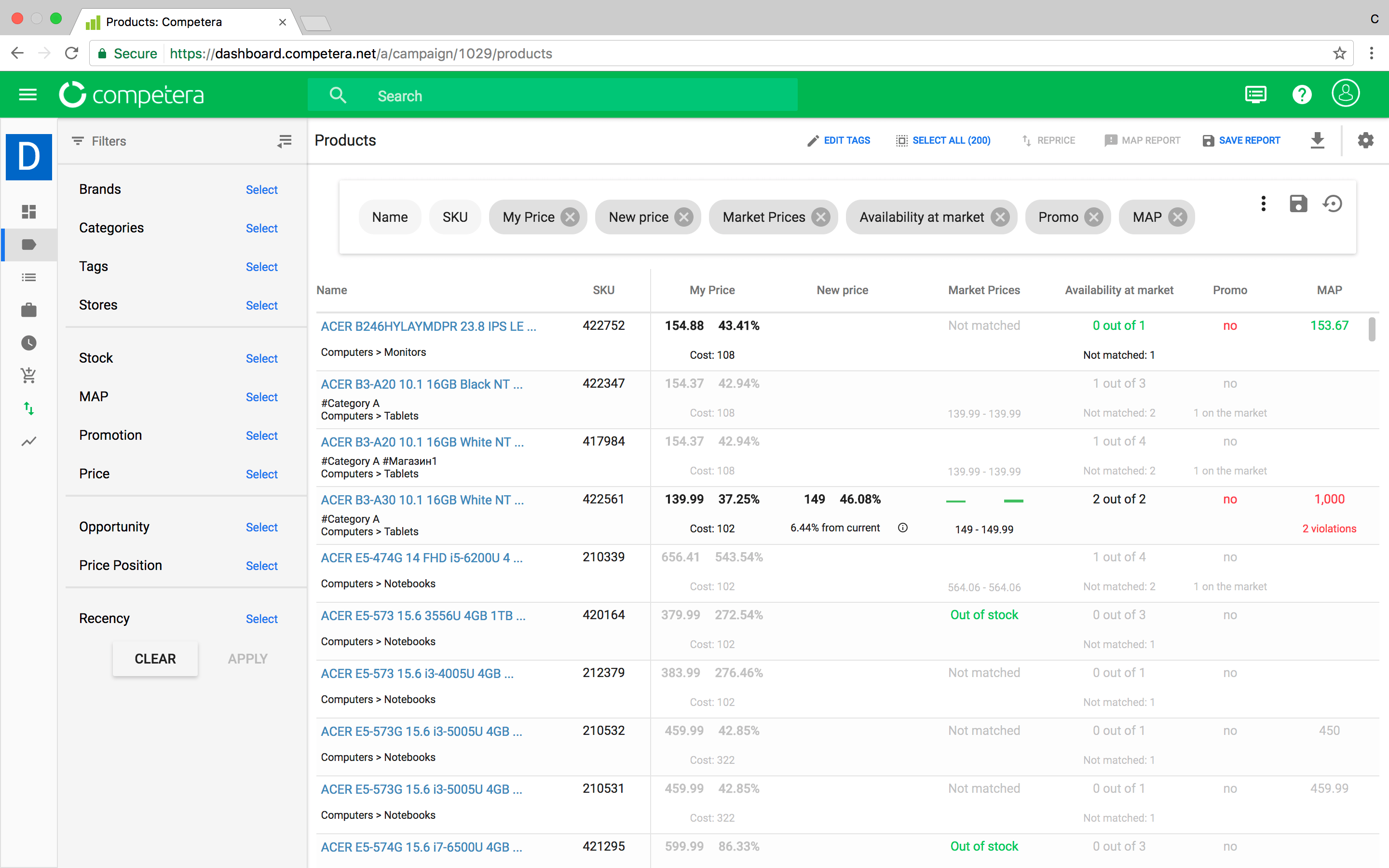Image resolution: width=1389 pixels, height=868 pixels.
Task: Click the products table vertical scrollbar
Action: click(1372, 329)
